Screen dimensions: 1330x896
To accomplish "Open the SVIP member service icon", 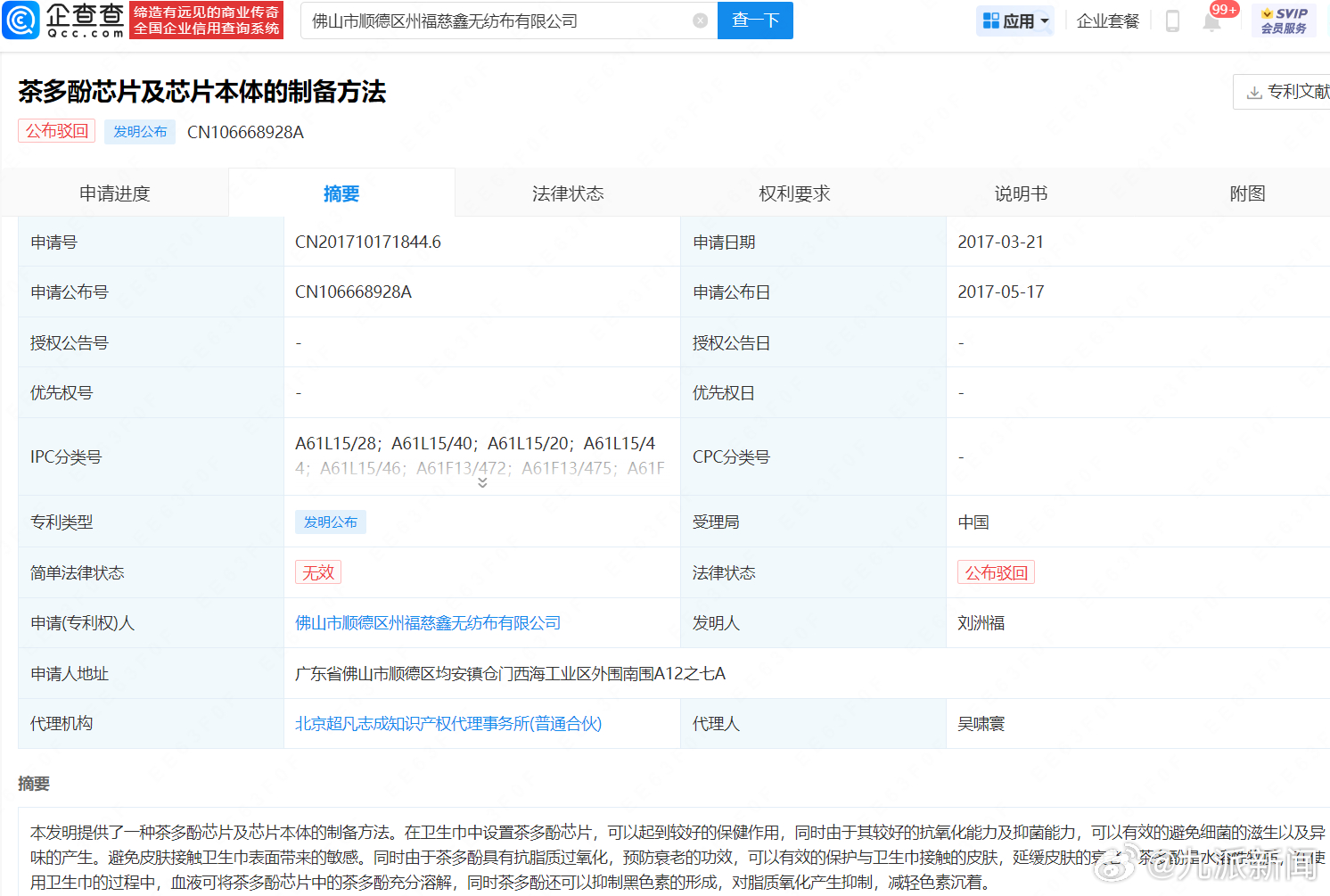I will click(1284, 21).
